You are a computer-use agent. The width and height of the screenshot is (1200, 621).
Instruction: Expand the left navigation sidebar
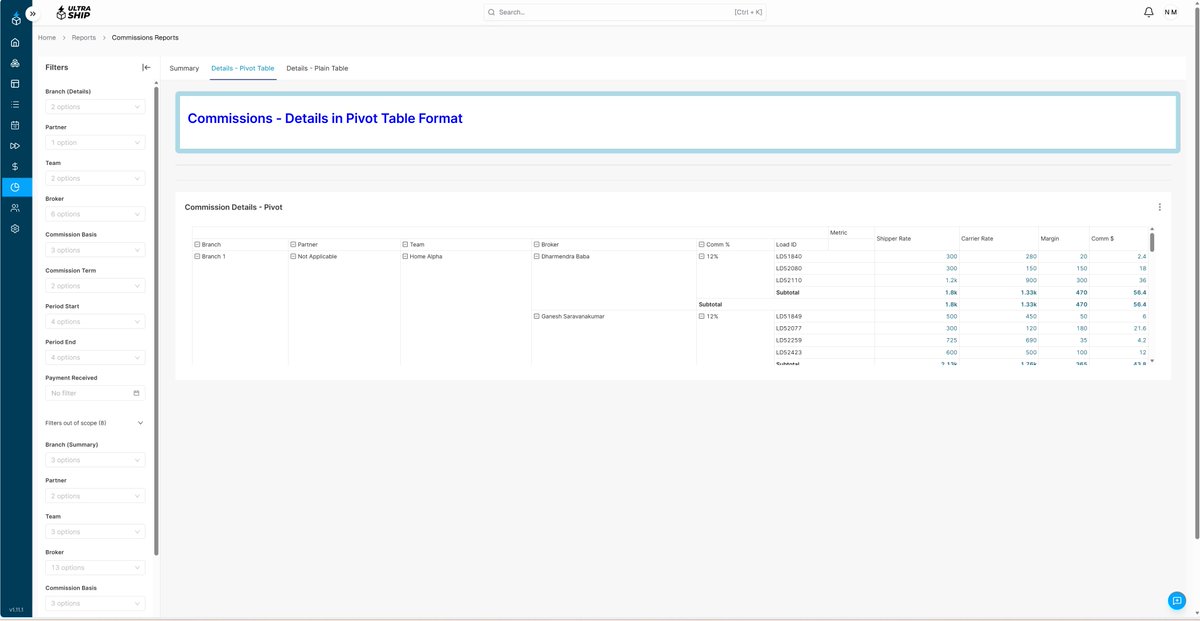pyautogui.click(x=32, y=13)
